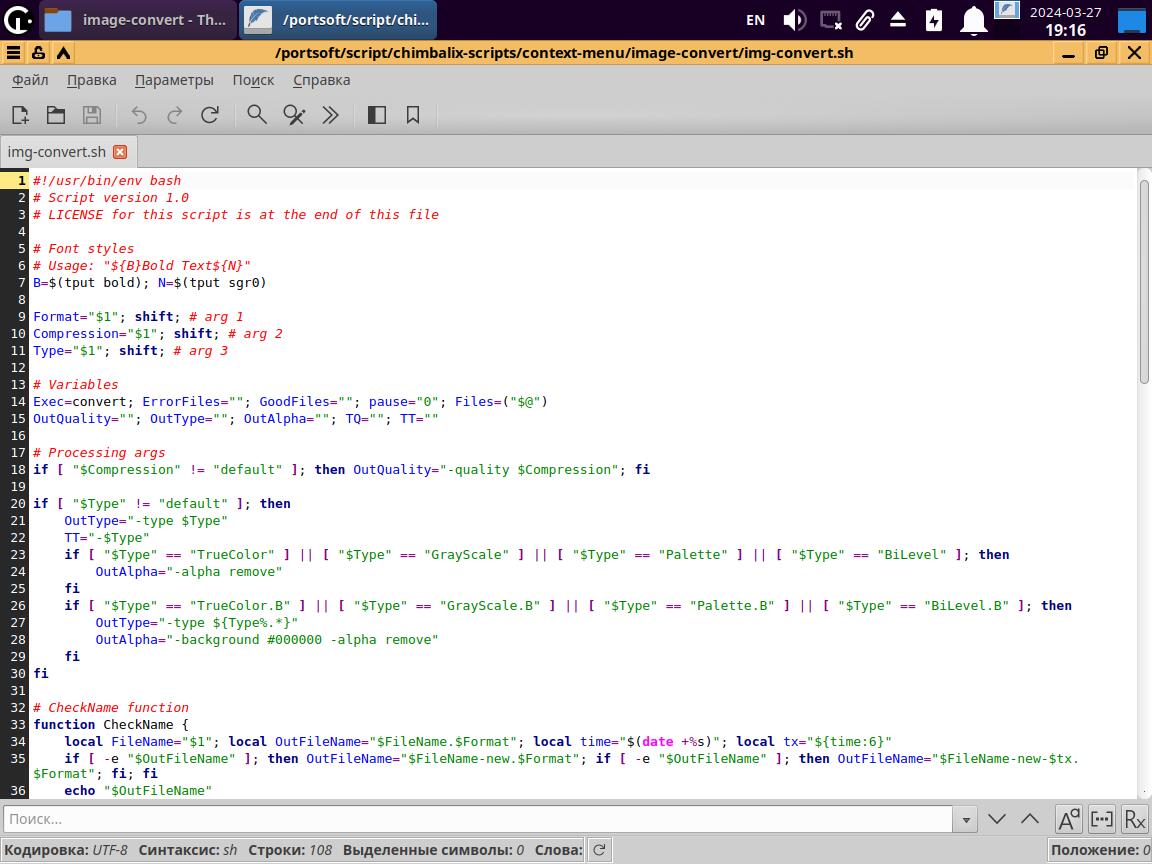Image resolution: width=1152 pixels, height=864 pixels.
Task: Open Replace using the magnifier-with-pencil icon
Action: point(294,115)
